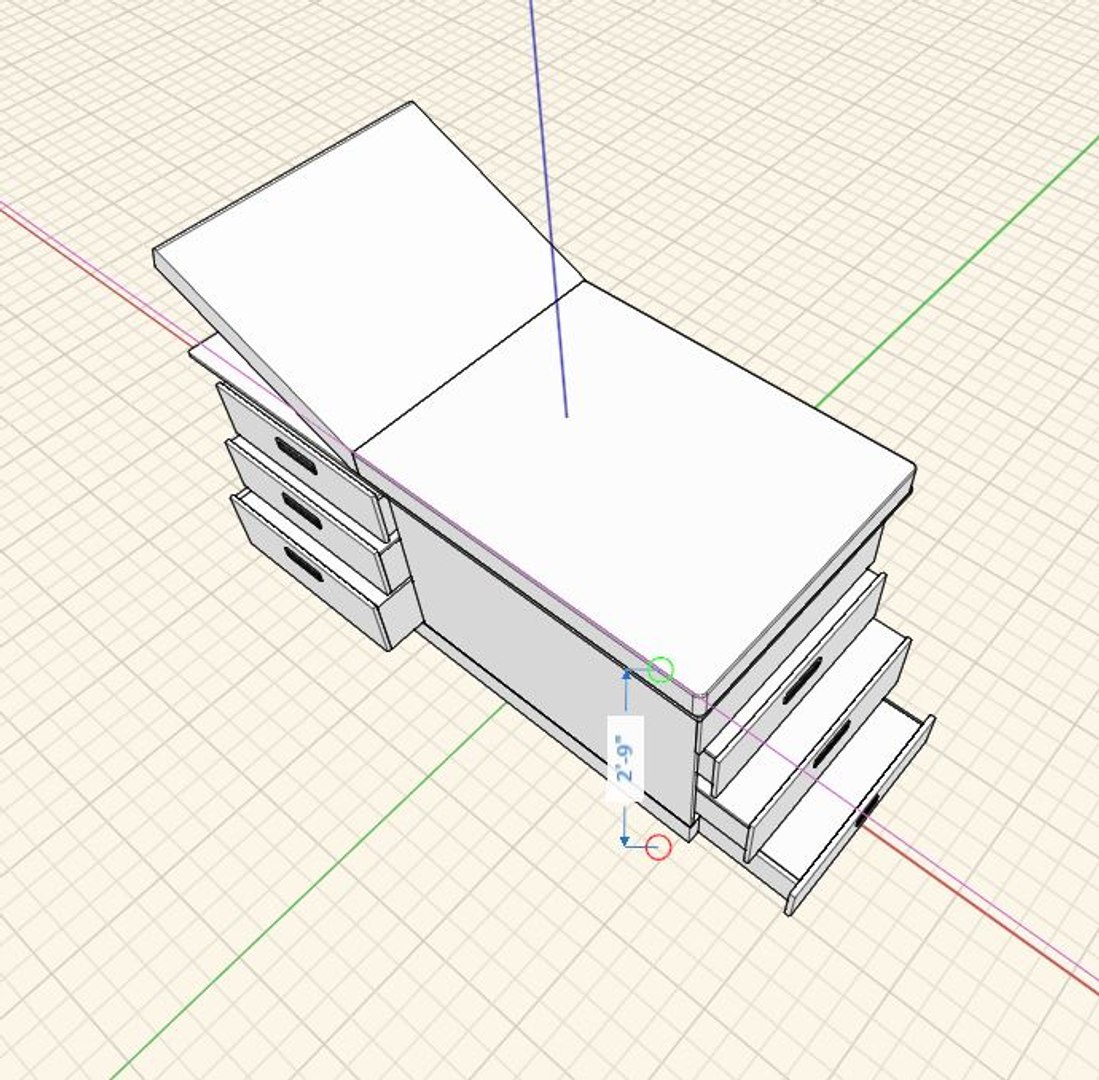
Task: Click the blue vertical axis line
Action: (x=549, y=210)
